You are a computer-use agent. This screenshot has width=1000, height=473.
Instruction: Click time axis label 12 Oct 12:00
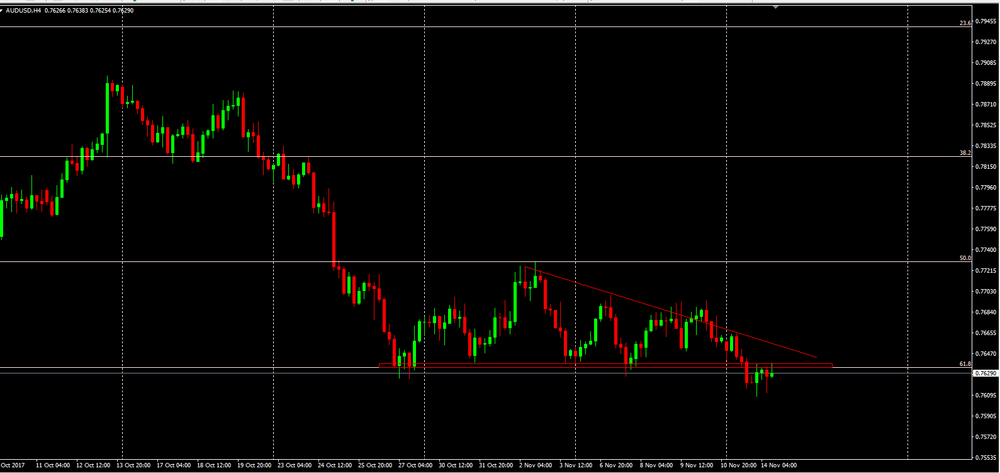(91, 466)
